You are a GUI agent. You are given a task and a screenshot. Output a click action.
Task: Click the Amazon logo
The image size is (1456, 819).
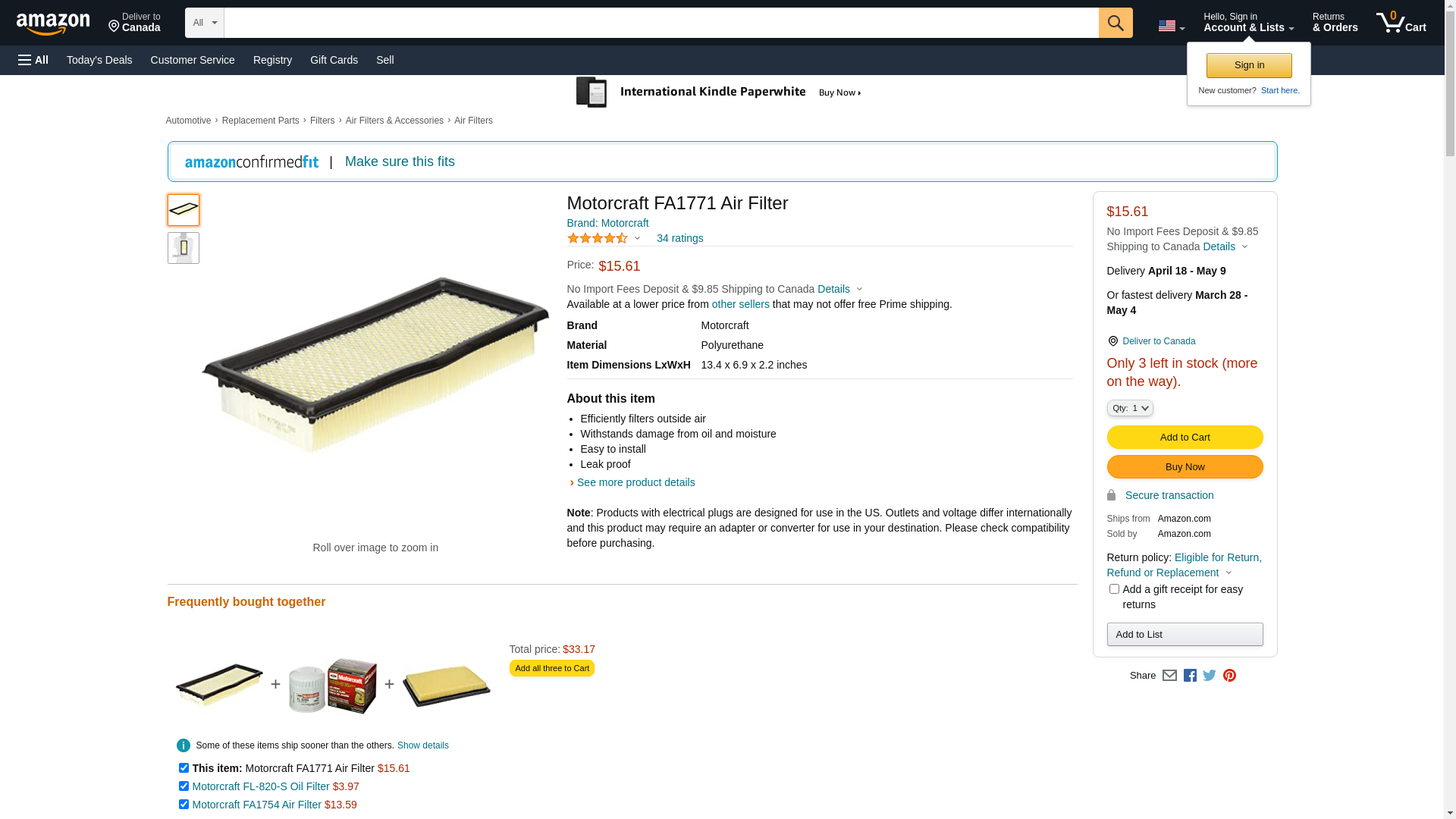(53, 24)
